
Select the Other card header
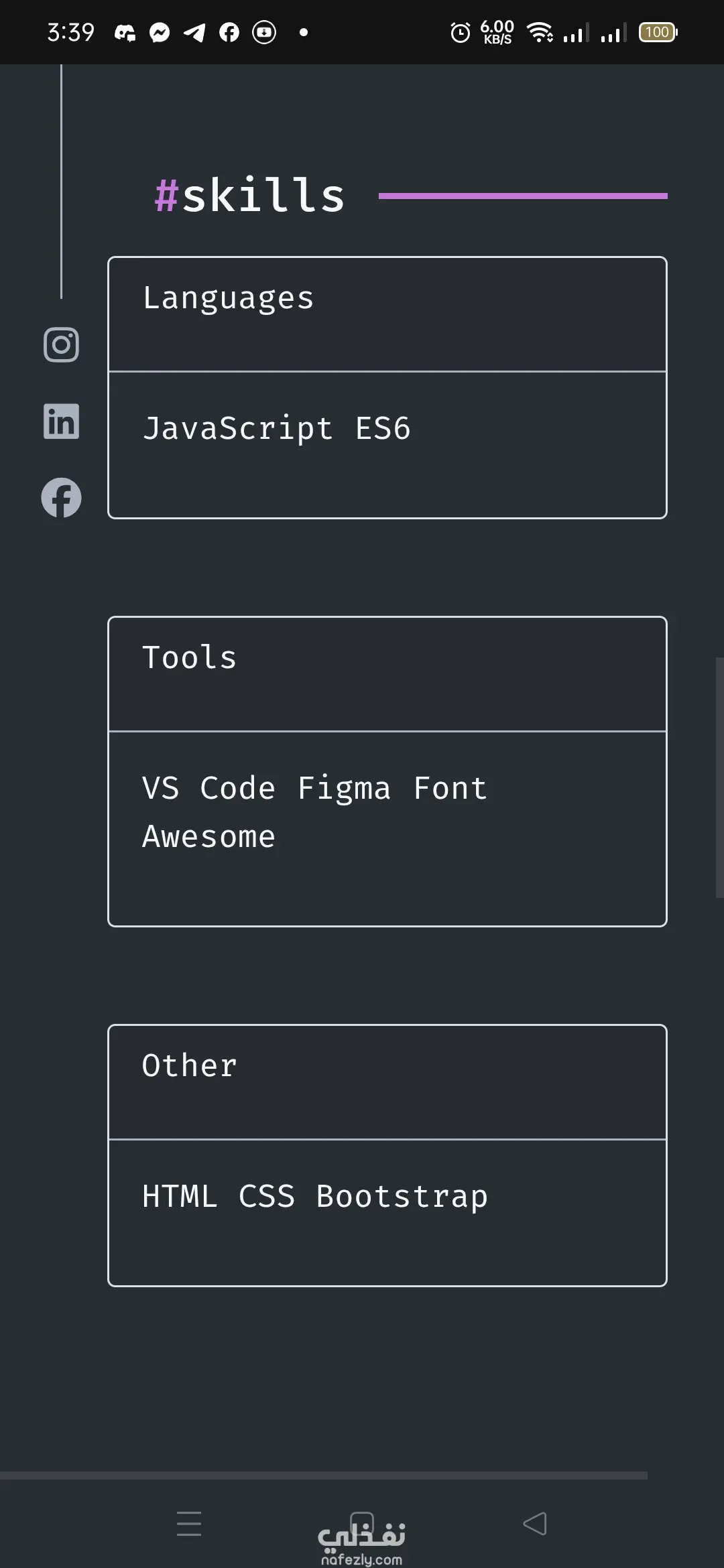click(387, 1082)
